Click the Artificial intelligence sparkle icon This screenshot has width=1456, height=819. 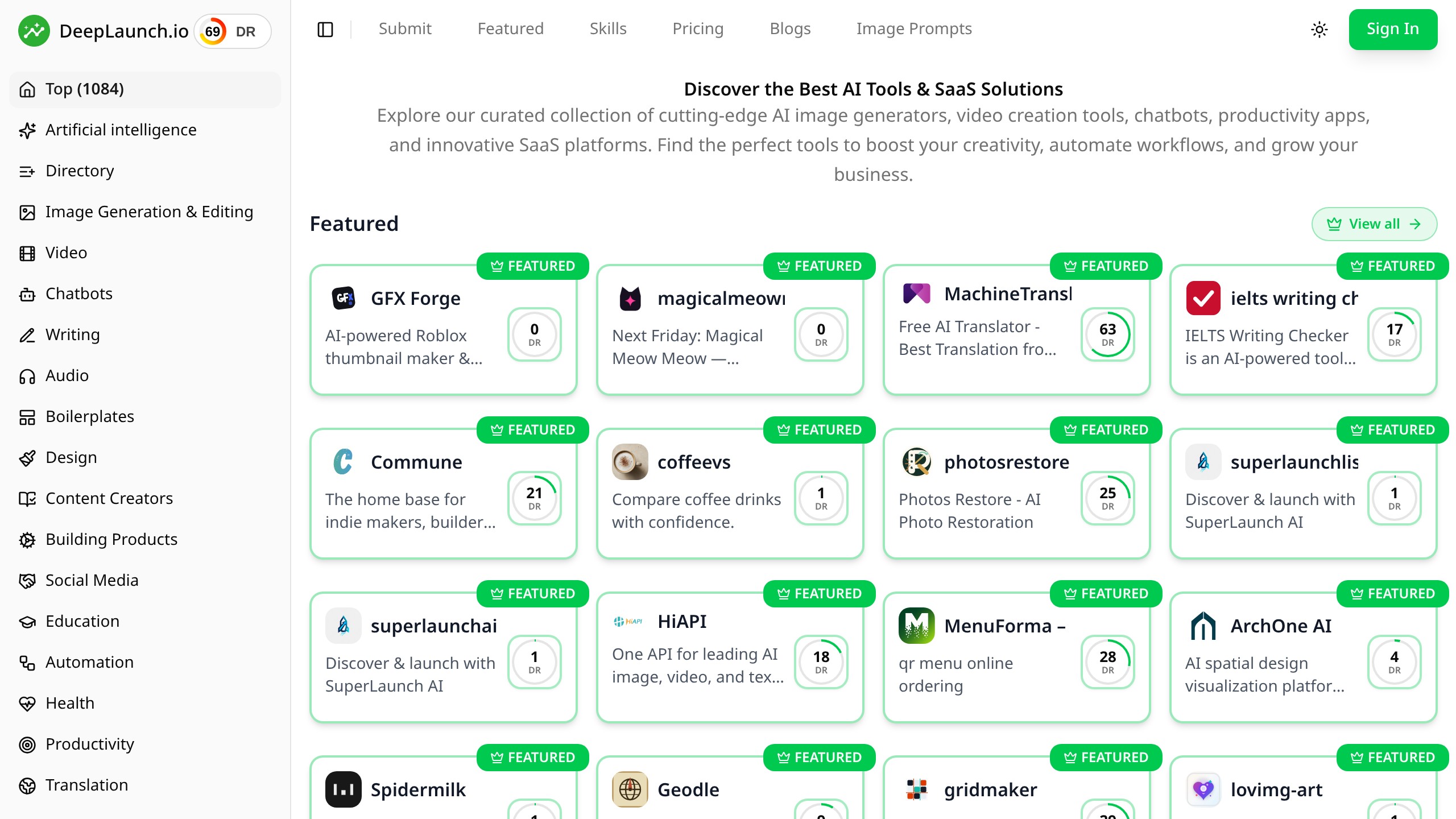pyautogui.click(x=27, y=130)
